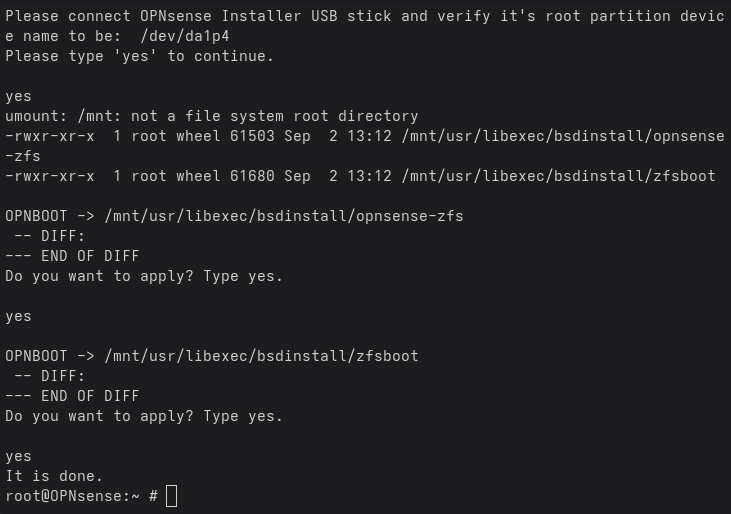Click the last 'yes' before 'It is done'
Viewport: 731px width, 514px height.
point(18,456)
